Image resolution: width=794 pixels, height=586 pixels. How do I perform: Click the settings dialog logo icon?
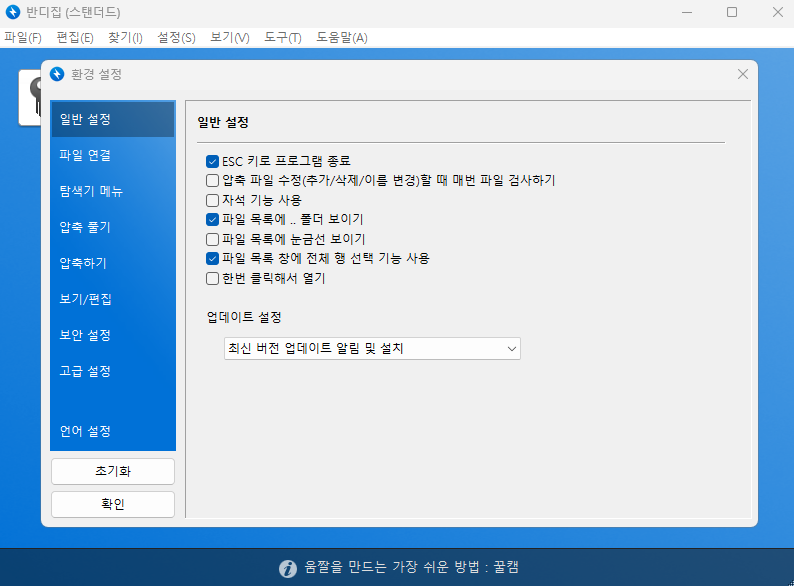tap(57, 74)
